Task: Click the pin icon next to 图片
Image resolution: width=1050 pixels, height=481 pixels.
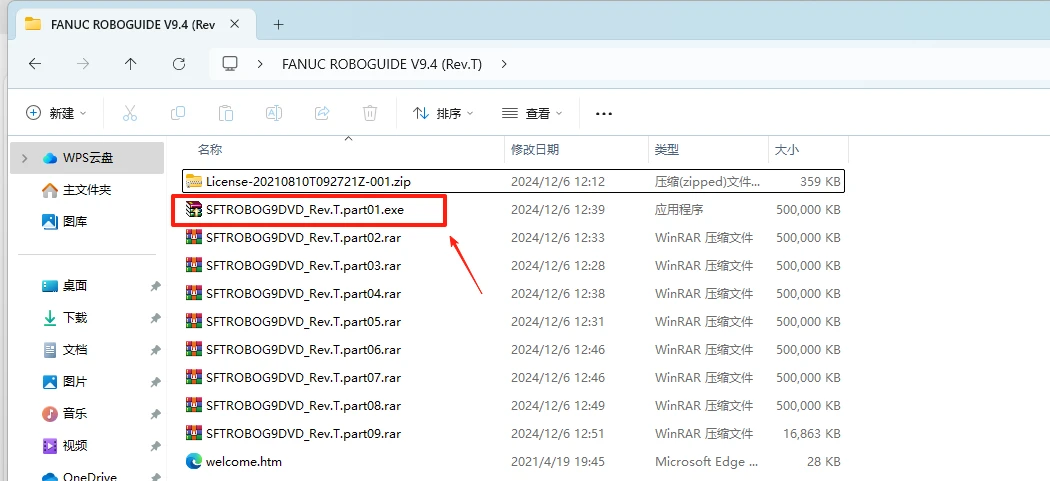Action: click(155, 383)
